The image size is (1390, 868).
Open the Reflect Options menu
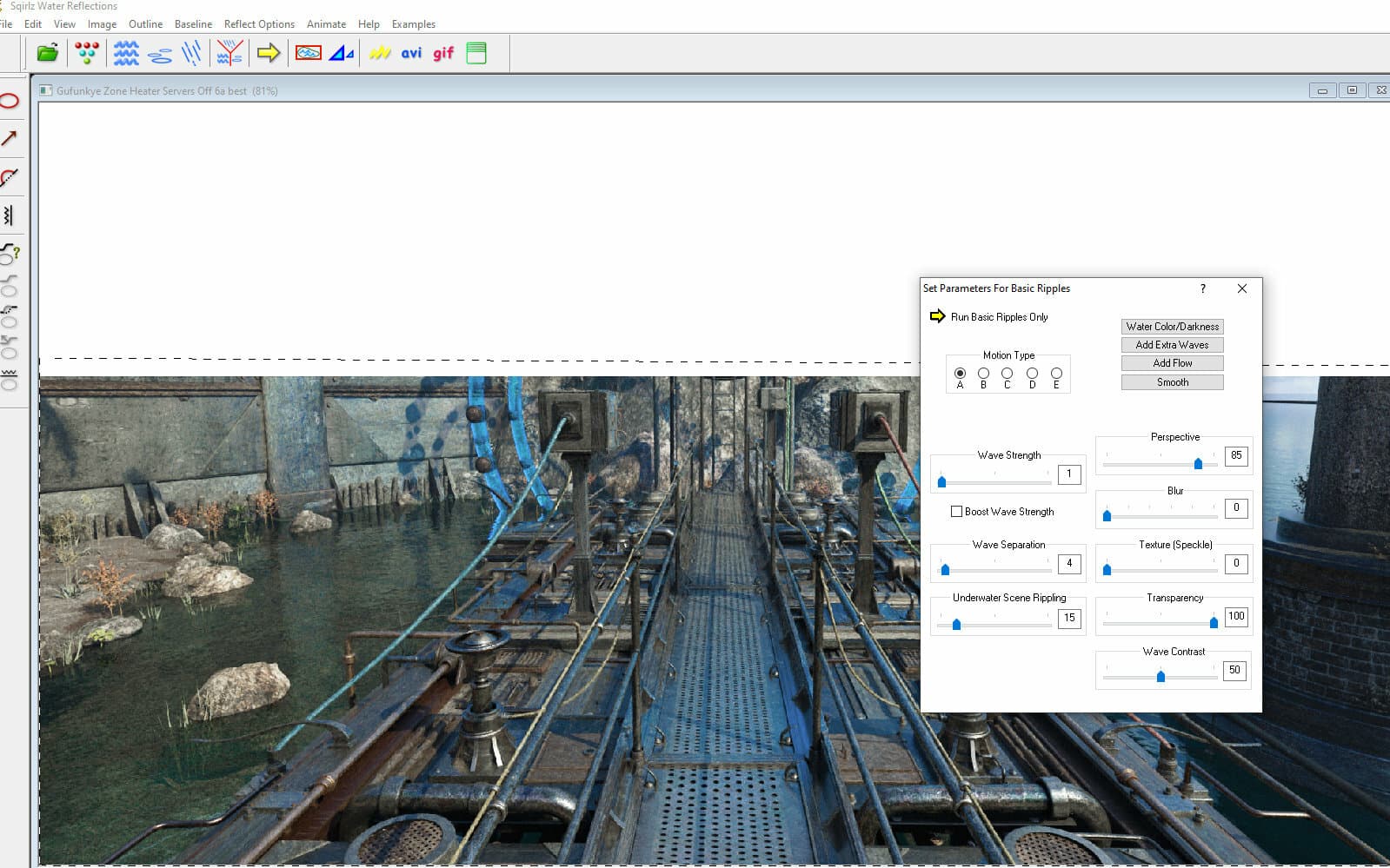tap(259, 24)
